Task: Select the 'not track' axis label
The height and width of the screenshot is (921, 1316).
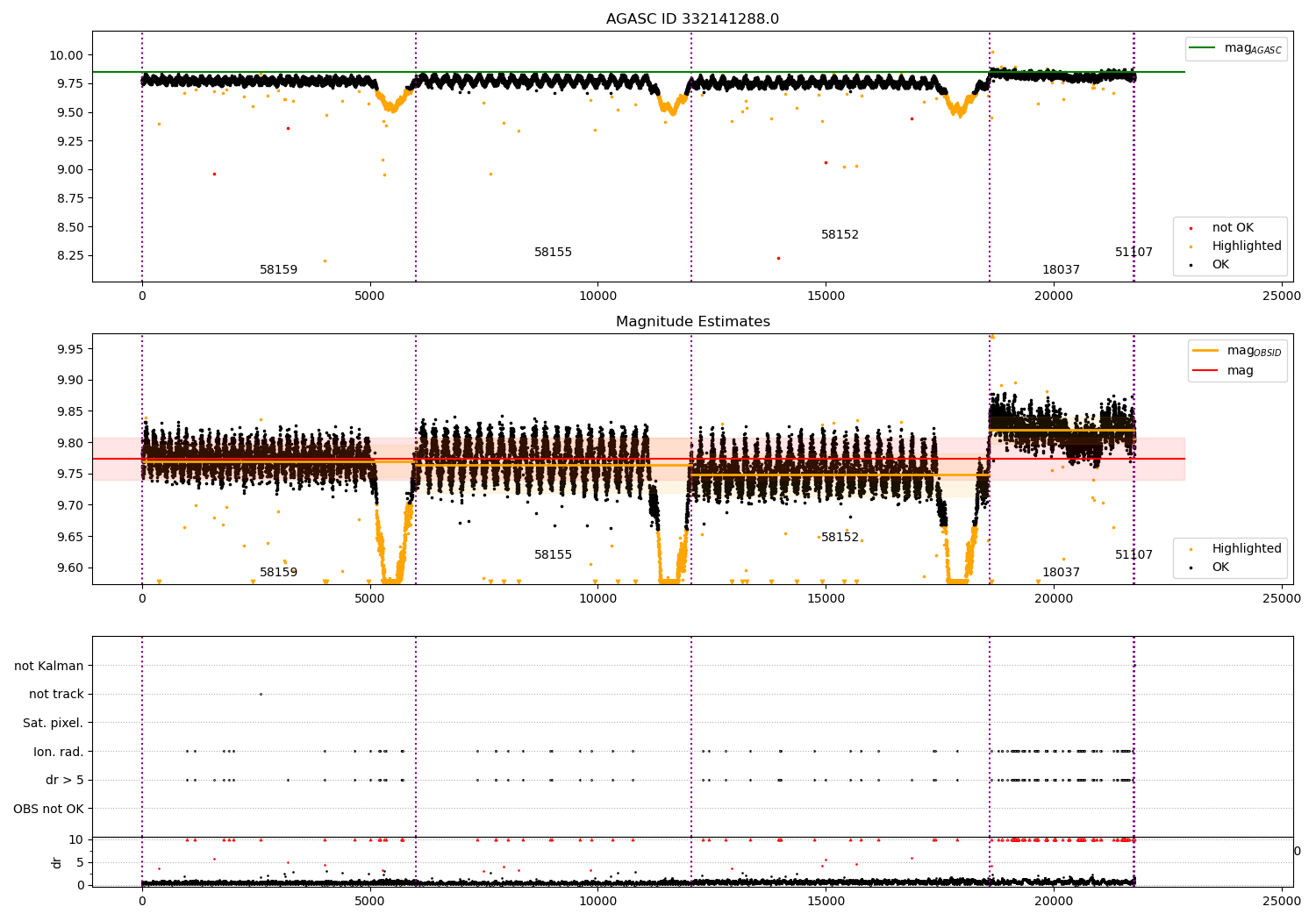Action: tap(56, 695)
